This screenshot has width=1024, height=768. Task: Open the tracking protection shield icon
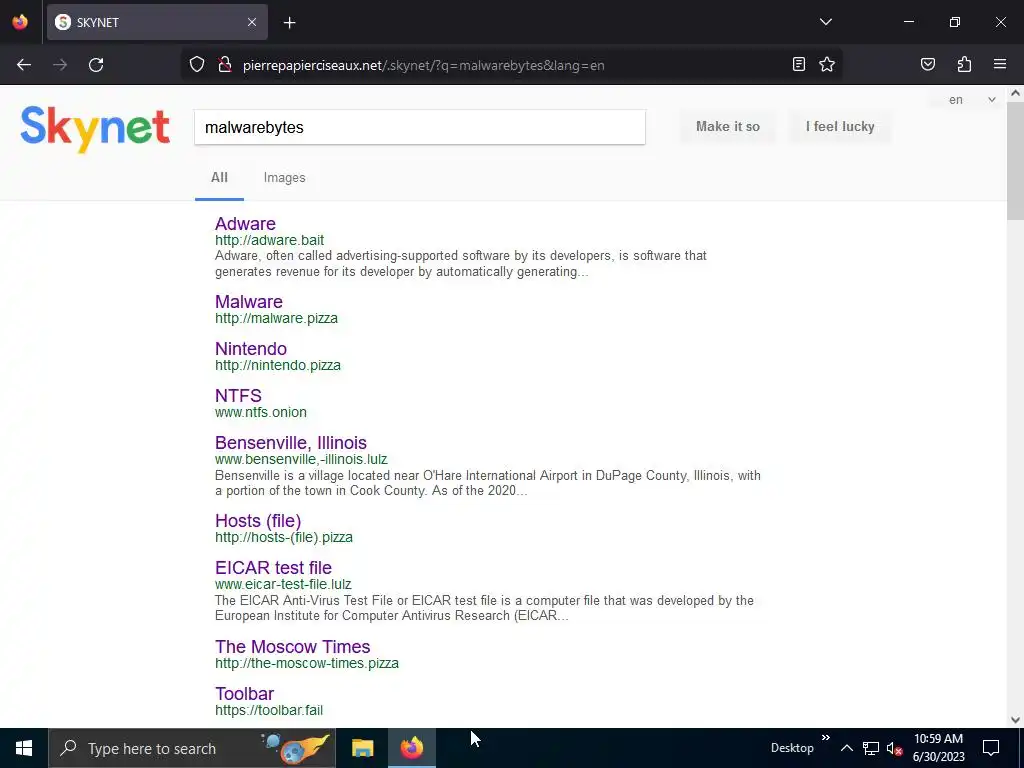coord(197,65)
